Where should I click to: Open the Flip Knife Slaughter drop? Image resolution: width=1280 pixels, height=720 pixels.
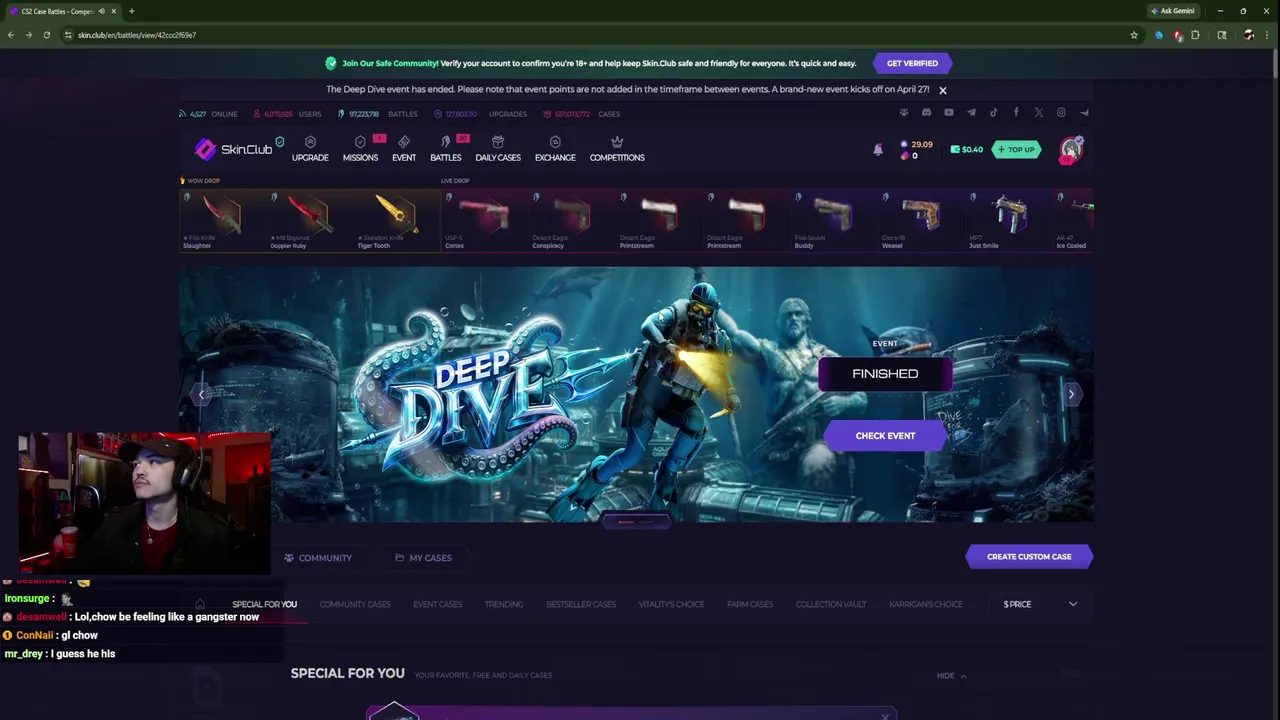223,220
